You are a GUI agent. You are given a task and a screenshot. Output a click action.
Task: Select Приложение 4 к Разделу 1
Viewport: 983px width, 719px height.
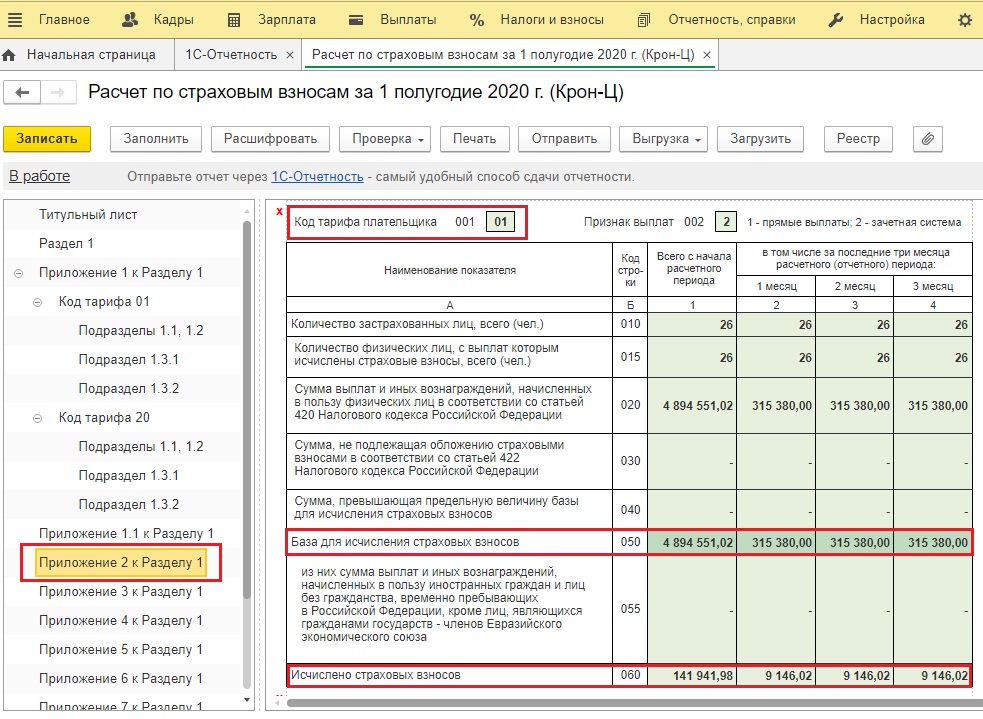[x=120, y=620]
